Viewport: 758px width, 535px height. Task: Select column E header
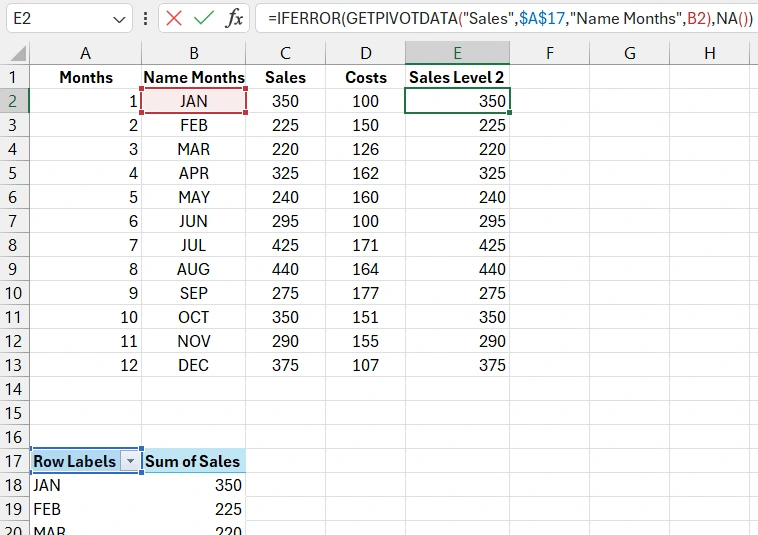tap(457, 54)
